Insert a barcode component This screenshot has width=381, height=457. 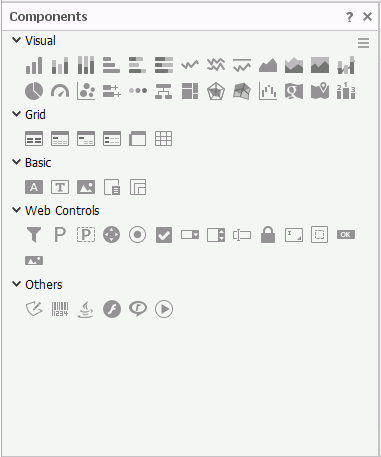(60, 309)
